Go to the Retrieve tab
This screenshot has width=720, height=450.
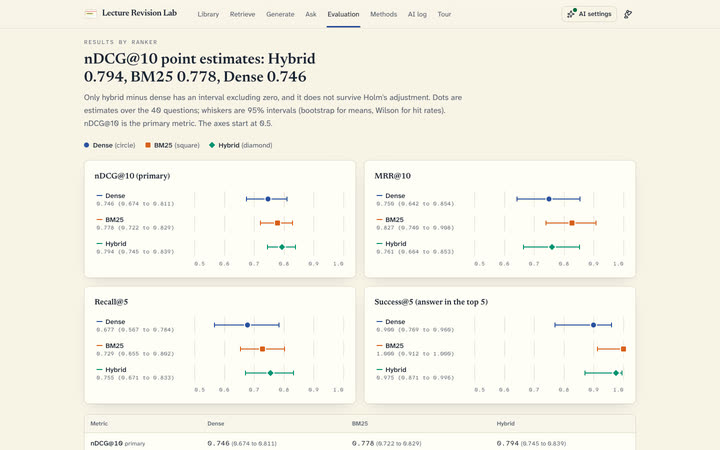(242, 14)
